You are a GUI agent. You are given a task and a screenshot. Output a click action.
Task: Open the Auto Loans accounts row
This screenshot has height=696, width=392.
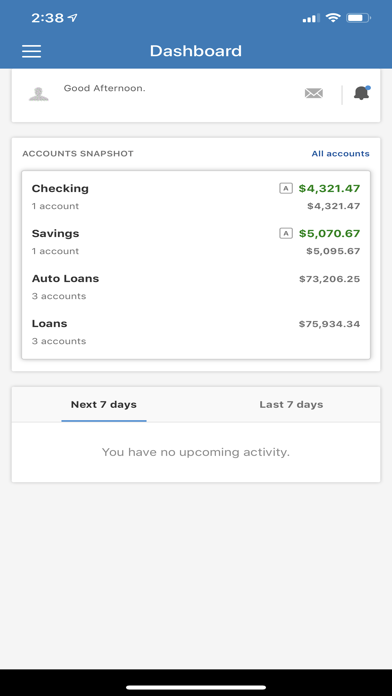[196, 287]
